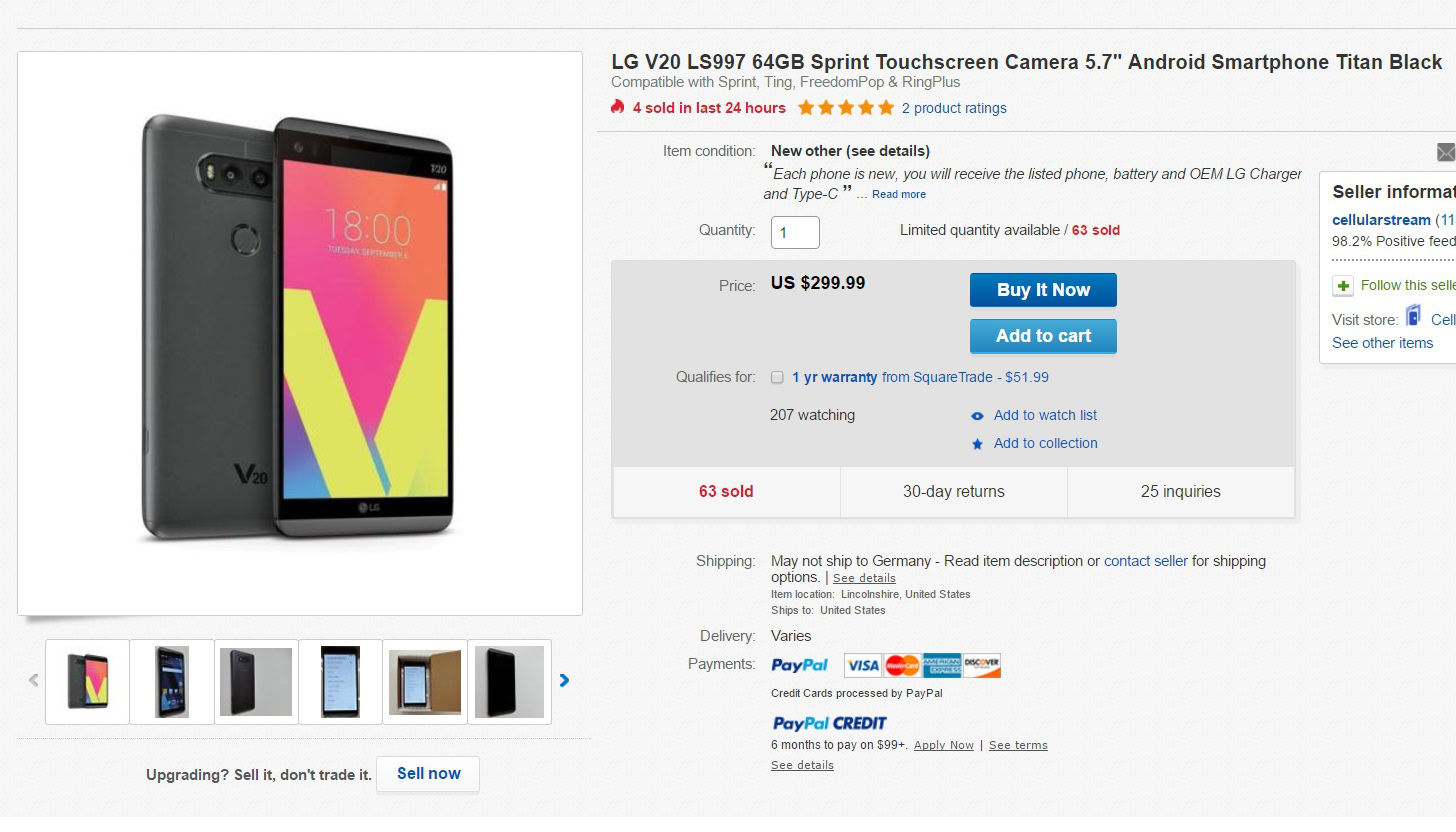Viewport: 1456px width, 832px height.
Task: Open the contact seller link
Action: (x=1145, y=561)
